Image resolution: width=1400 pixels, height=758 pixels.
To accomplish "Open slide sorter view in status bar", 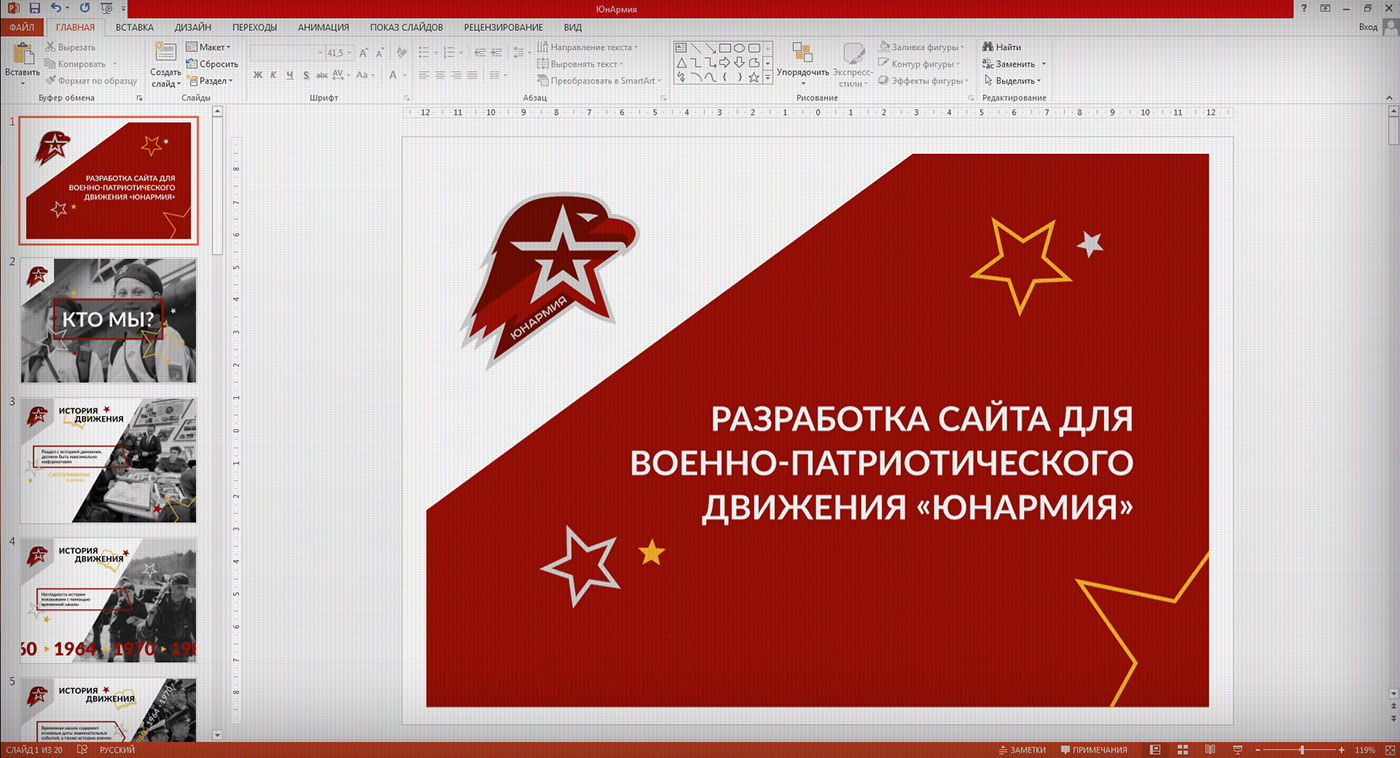I will point(1182,749).
